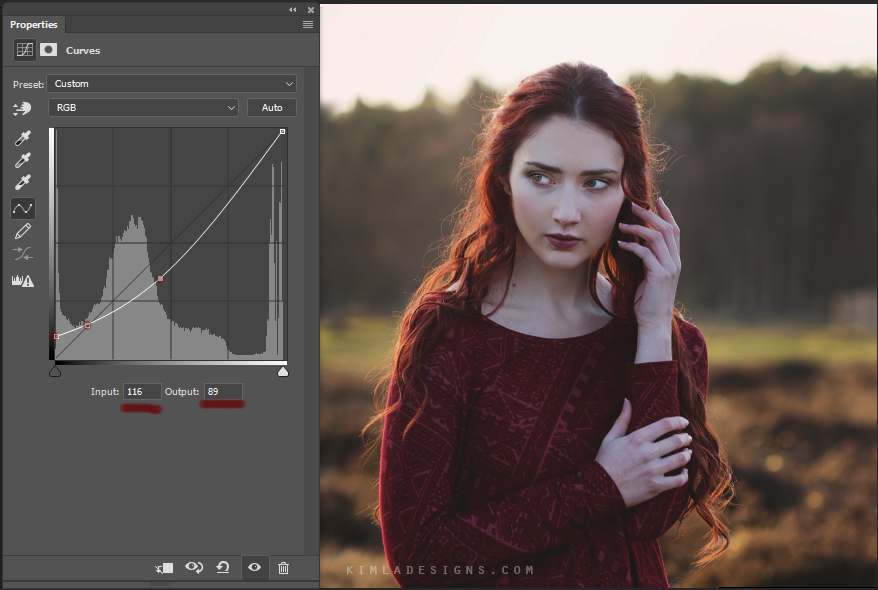Click the curves adjustment icon beside the Curves label
This screenshot has width=878, height=590.
point(24,49)
